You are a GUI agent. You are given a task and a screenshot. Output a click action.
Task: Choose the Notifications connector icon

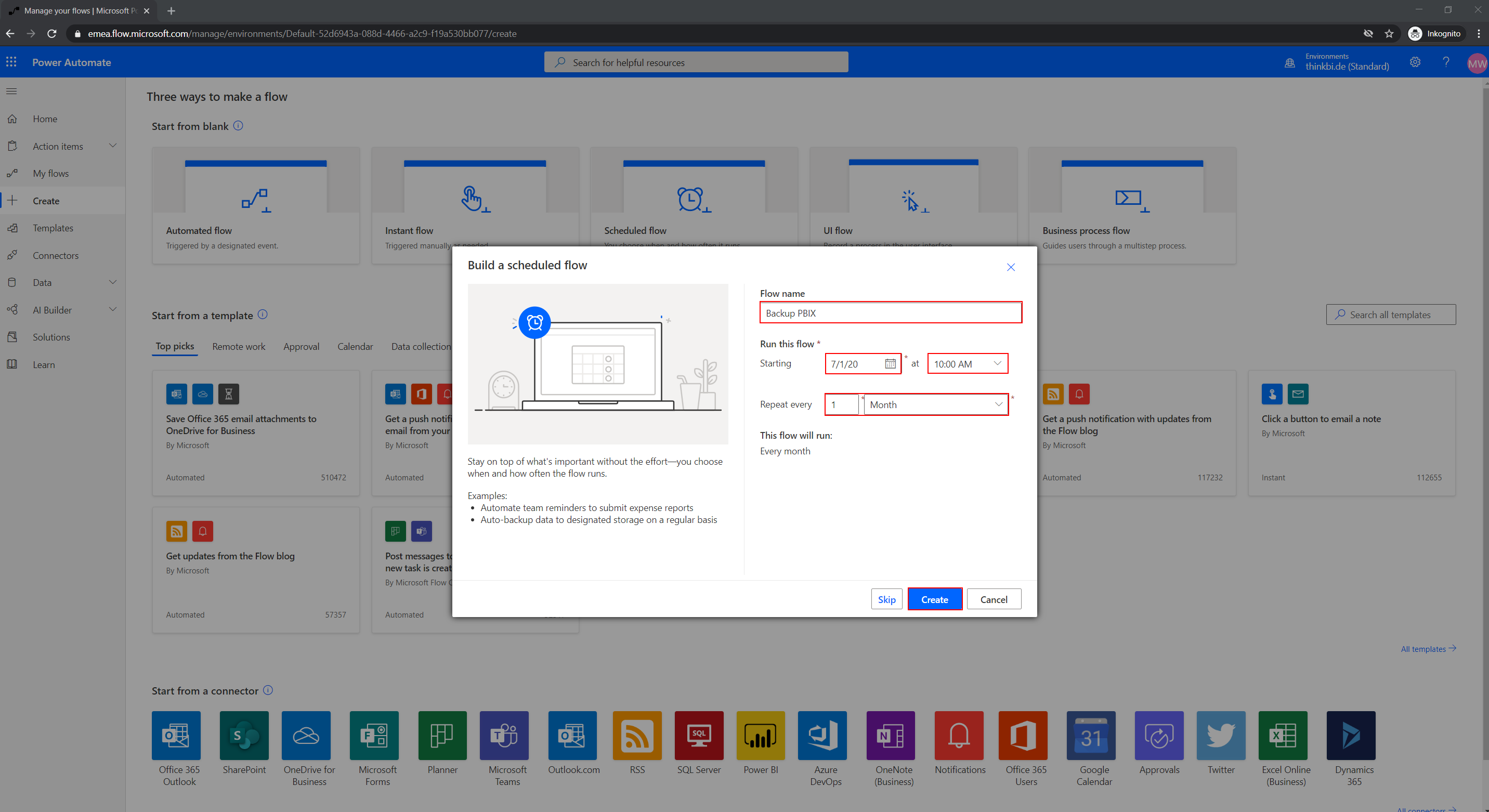[x=959, y=735]
